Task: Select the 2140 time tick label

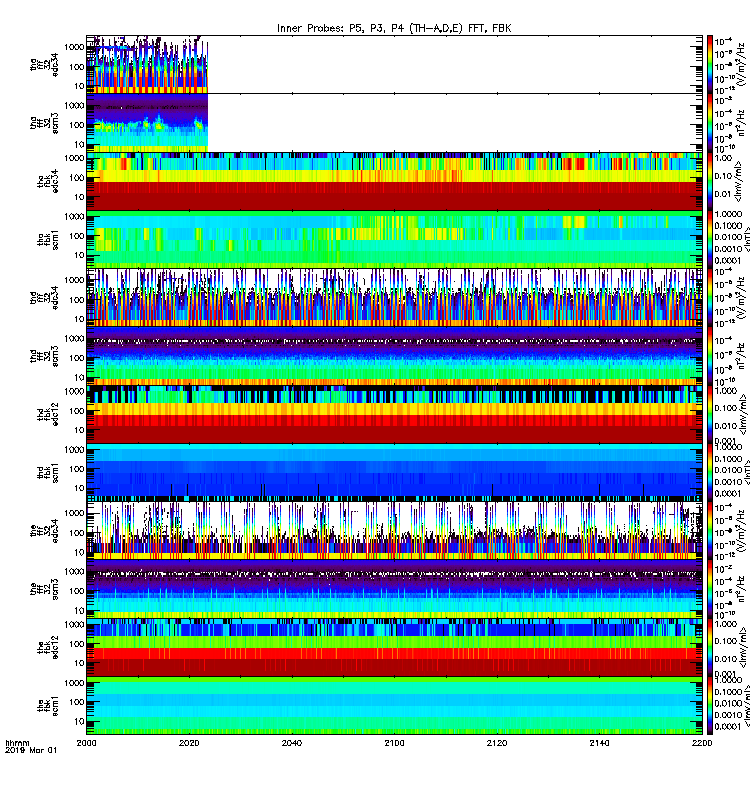Action: 599,743
